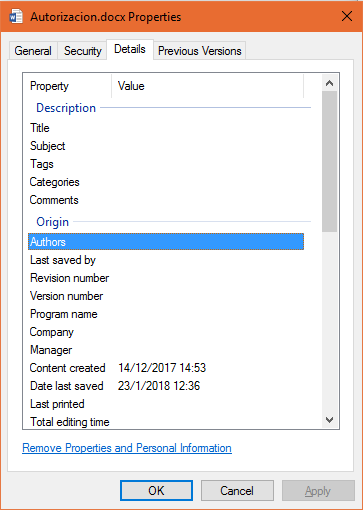Click the Cancel button
This screenshot has height=510, width=363.
(x=237, y=491)
